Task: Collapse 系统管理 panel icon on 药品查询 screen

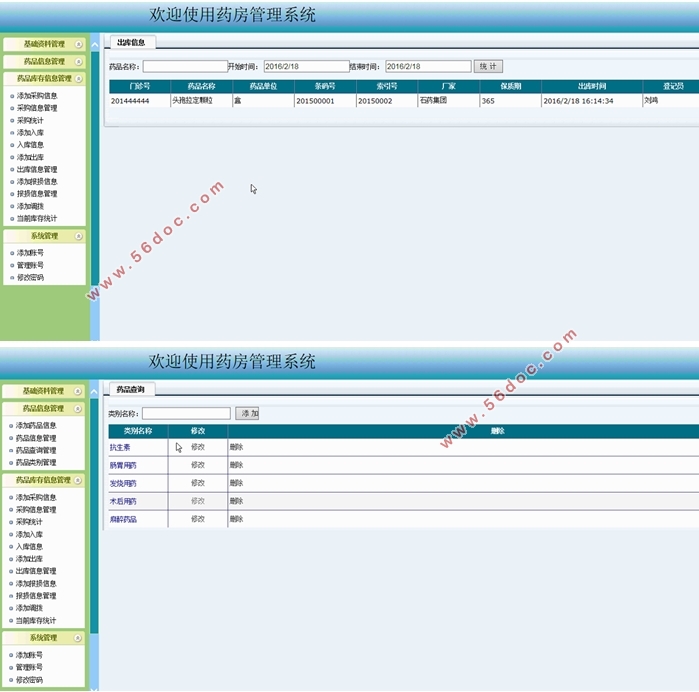Action: point(78,638)
